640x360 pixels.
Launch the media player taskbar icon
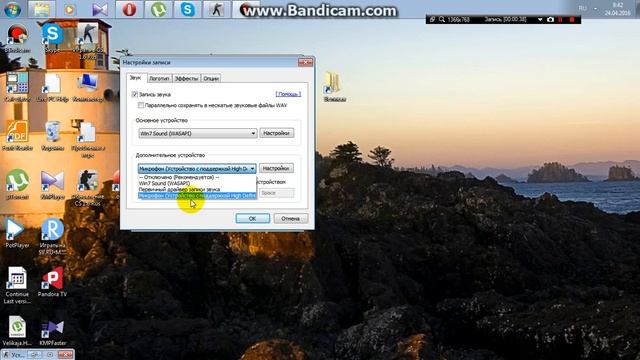coord(70,9)
